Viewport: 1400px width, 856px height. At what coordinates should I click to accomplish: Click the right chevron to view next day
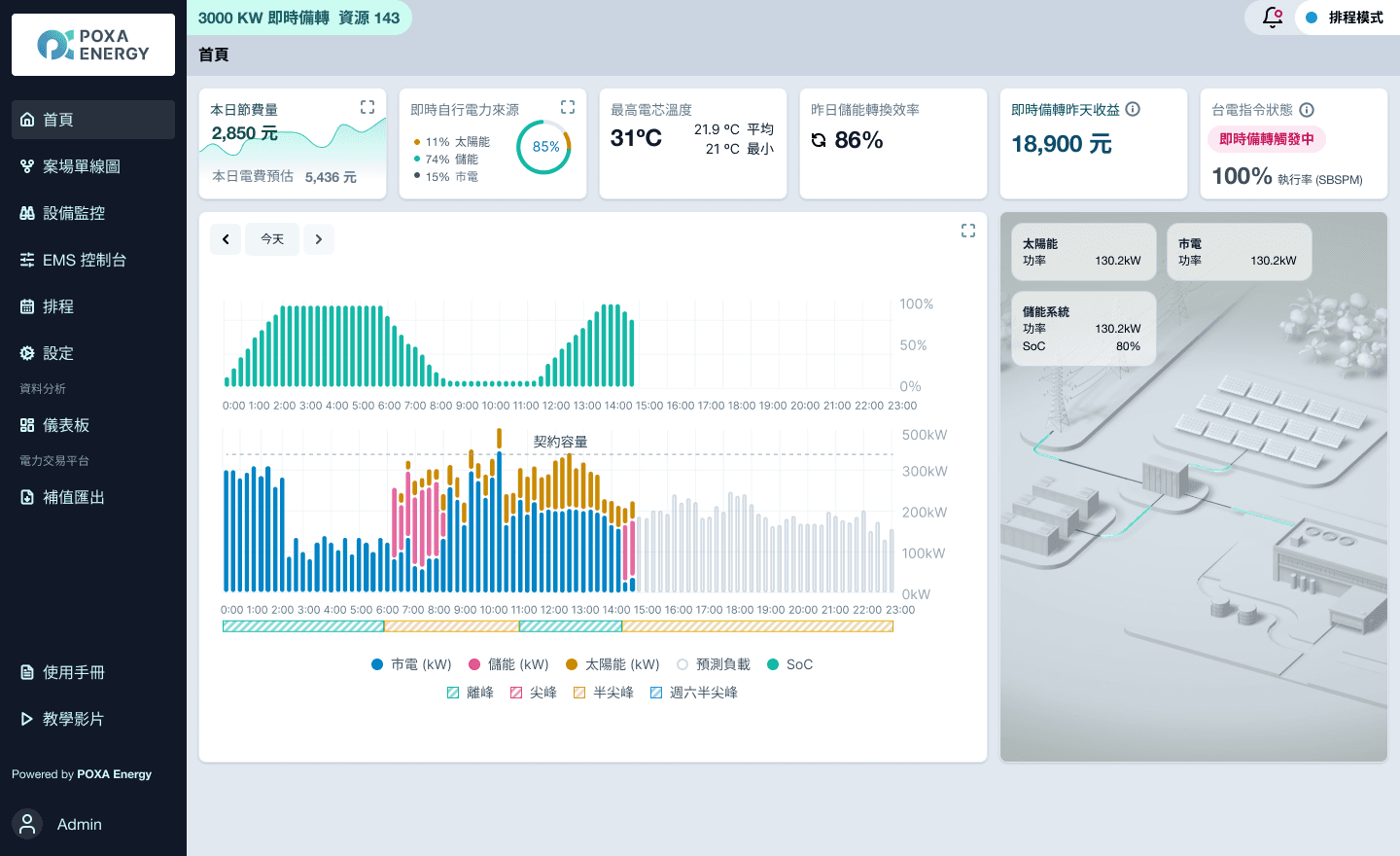click(x=319, y=238)
